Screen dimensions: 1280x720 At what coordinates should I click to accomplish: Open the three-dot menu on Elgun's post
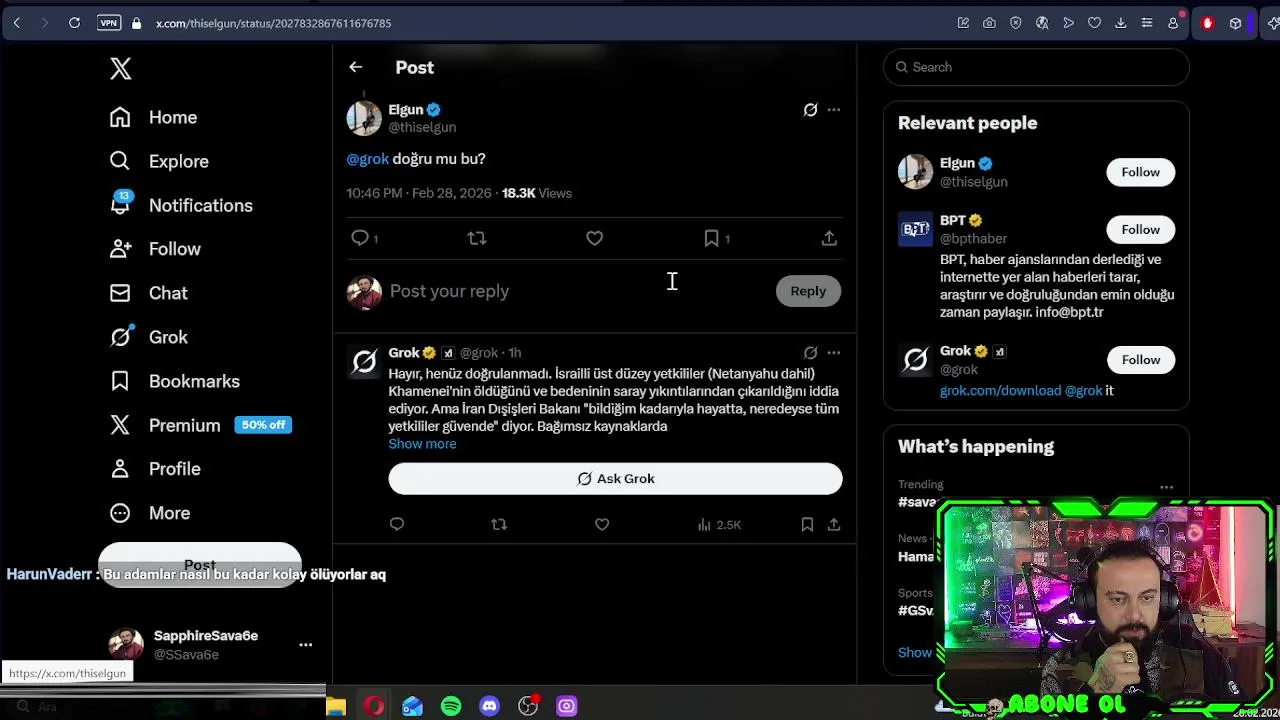(833, 110)
